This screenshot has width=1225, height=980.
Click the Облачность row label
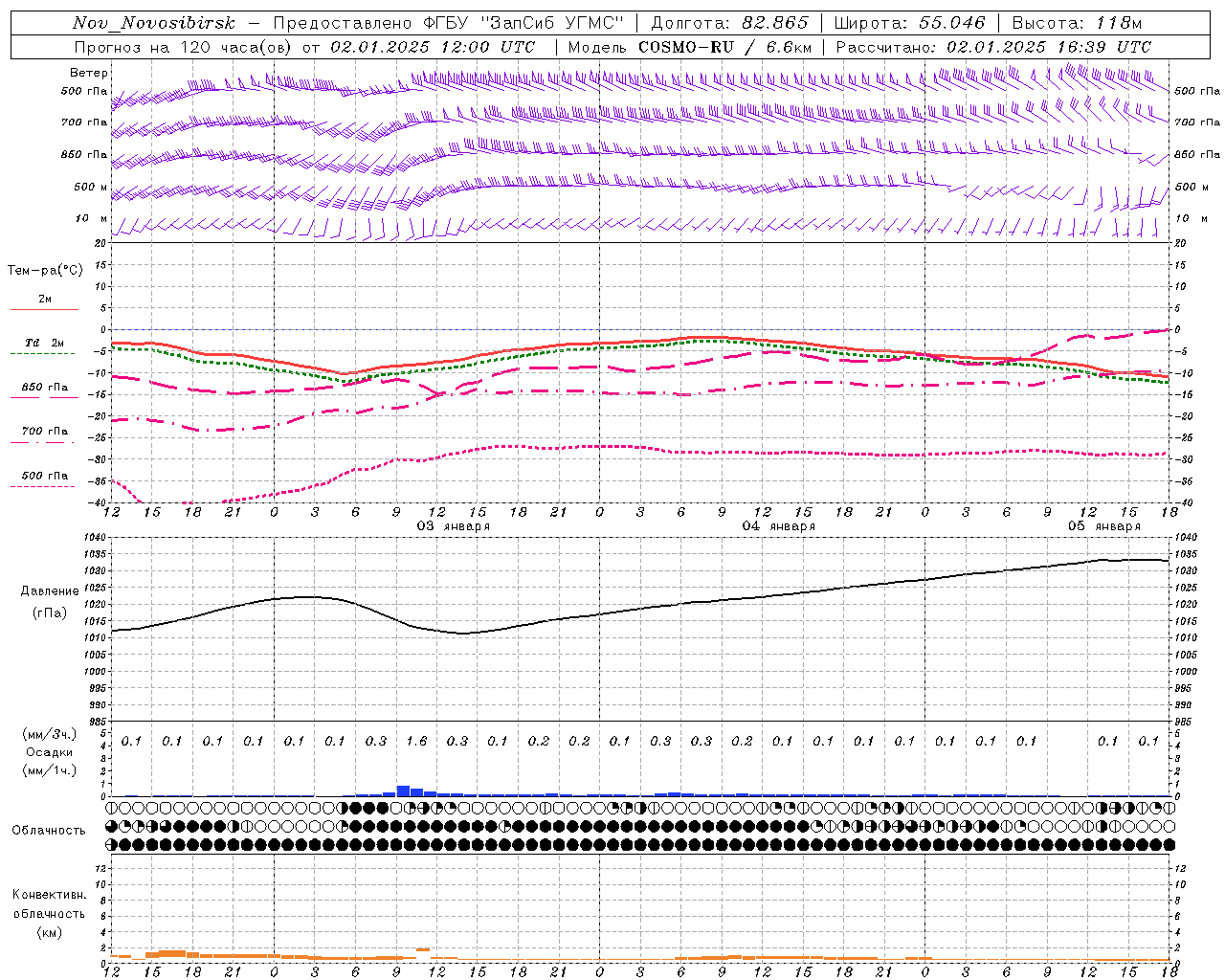pos(49,831)
